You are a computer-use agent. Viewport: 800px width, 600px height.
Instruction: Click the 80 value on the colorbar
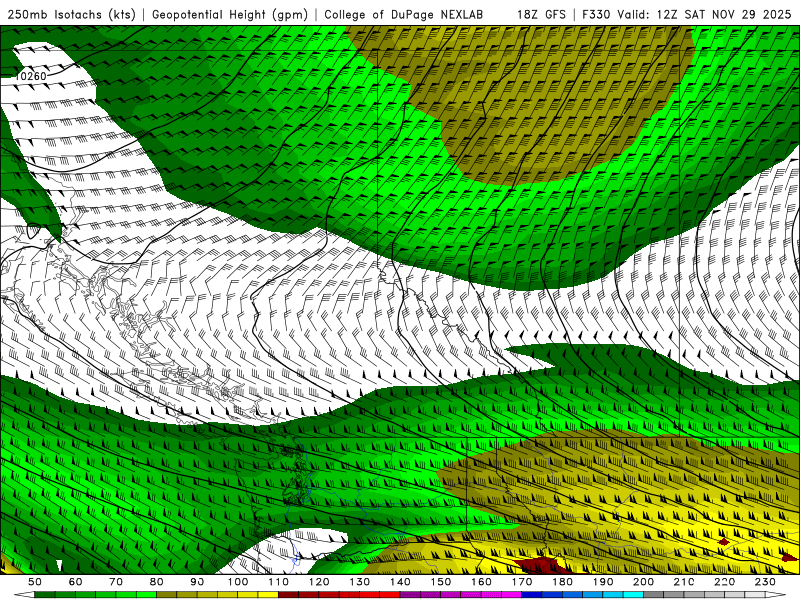(x=157, y=582)
